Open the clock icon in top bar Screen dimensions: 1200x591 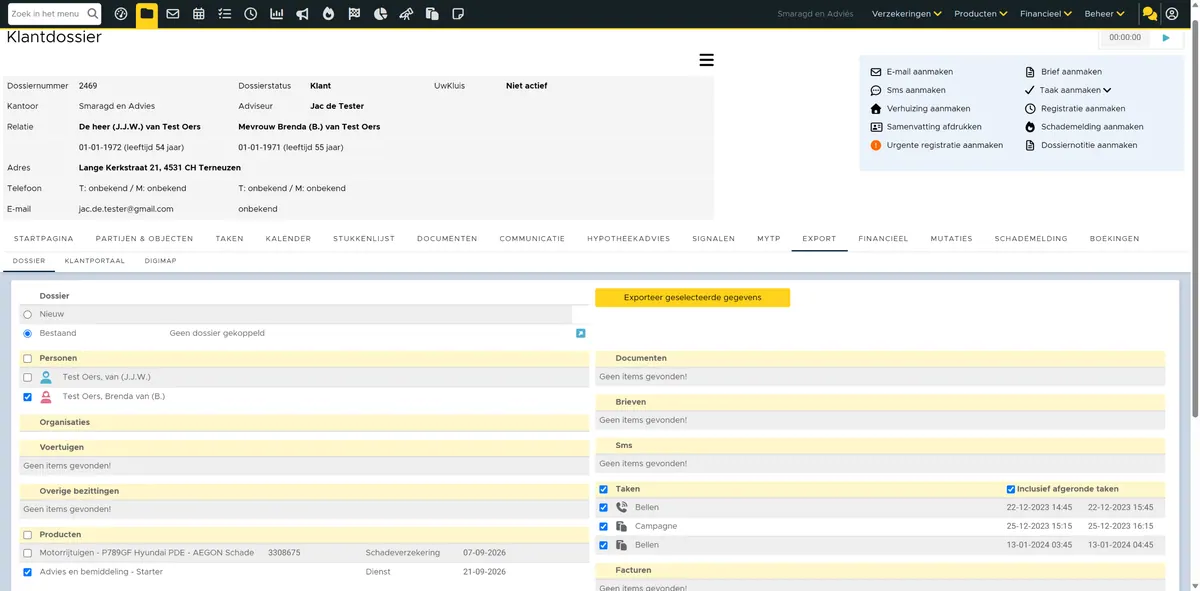[x=251, y=14]
